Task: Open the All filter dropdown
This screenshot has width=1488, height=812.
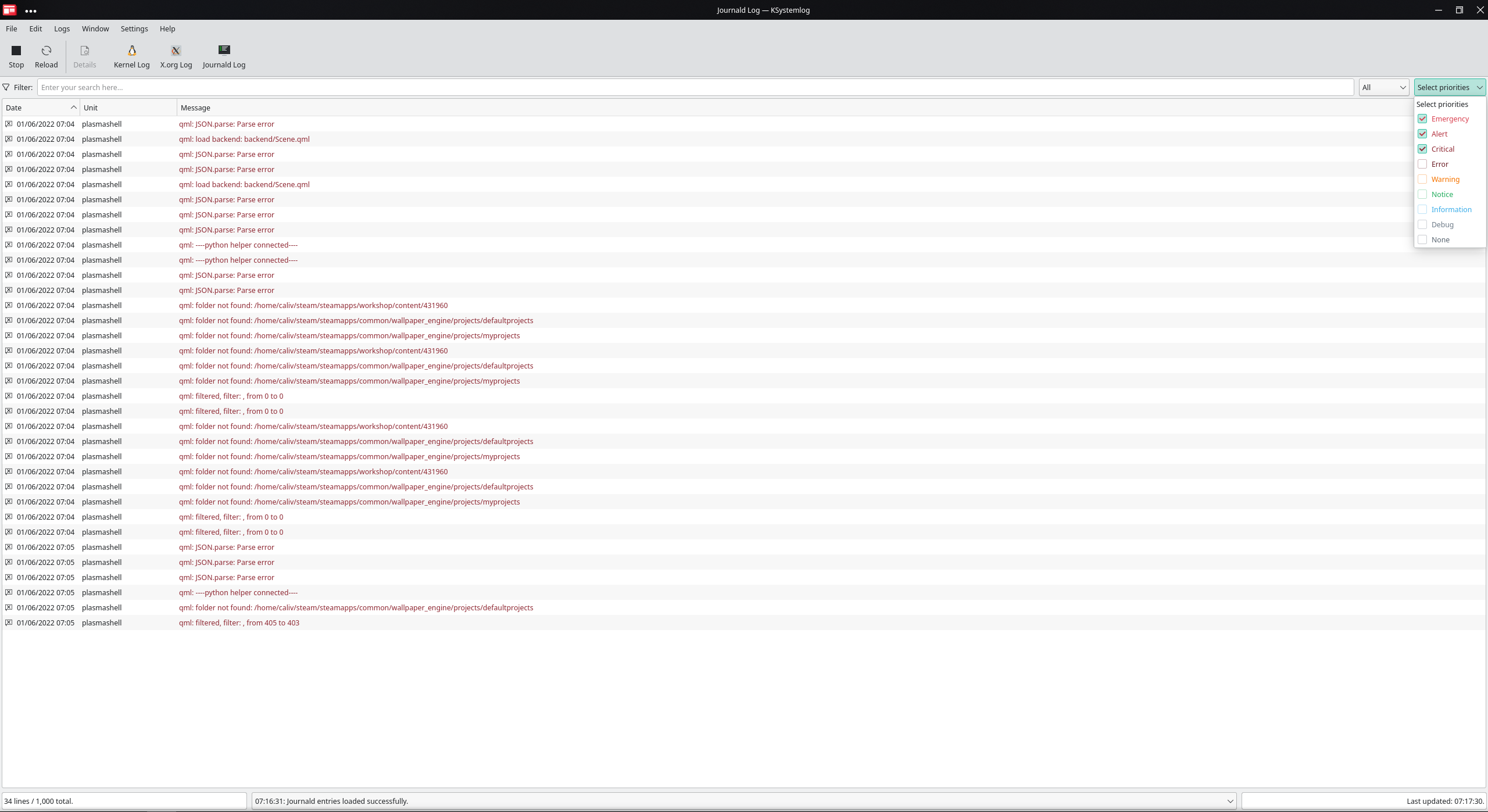Action: (1383, 87)
